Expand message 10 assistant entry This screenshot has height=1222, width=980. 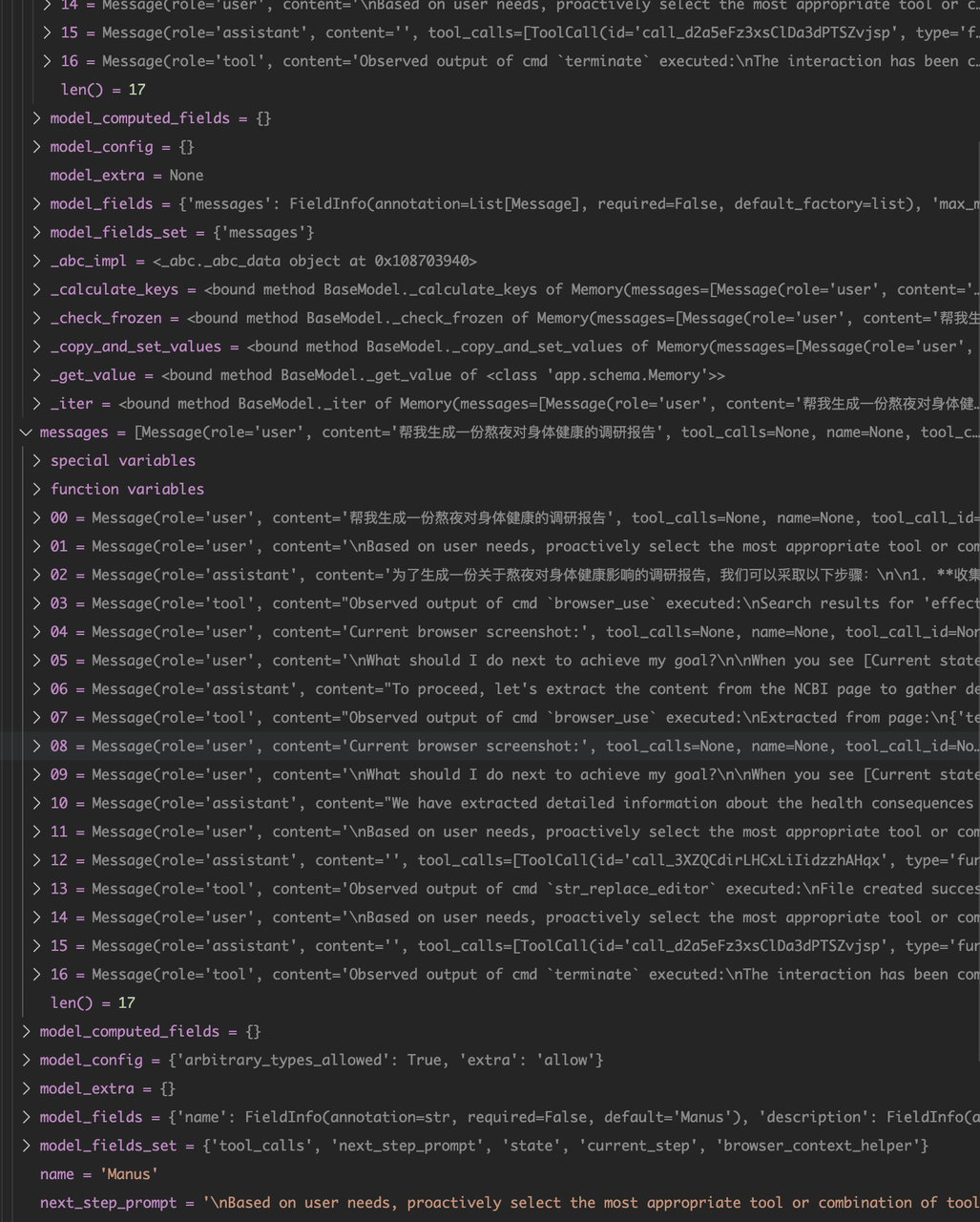[x=37, y=804]
